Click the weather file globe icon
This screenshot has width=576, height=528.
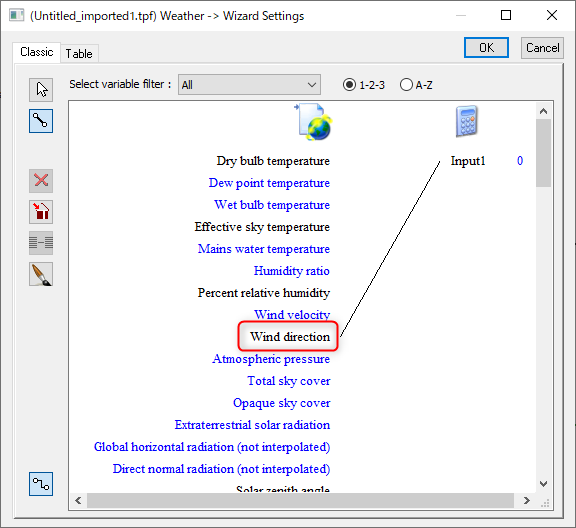(313, 122)
